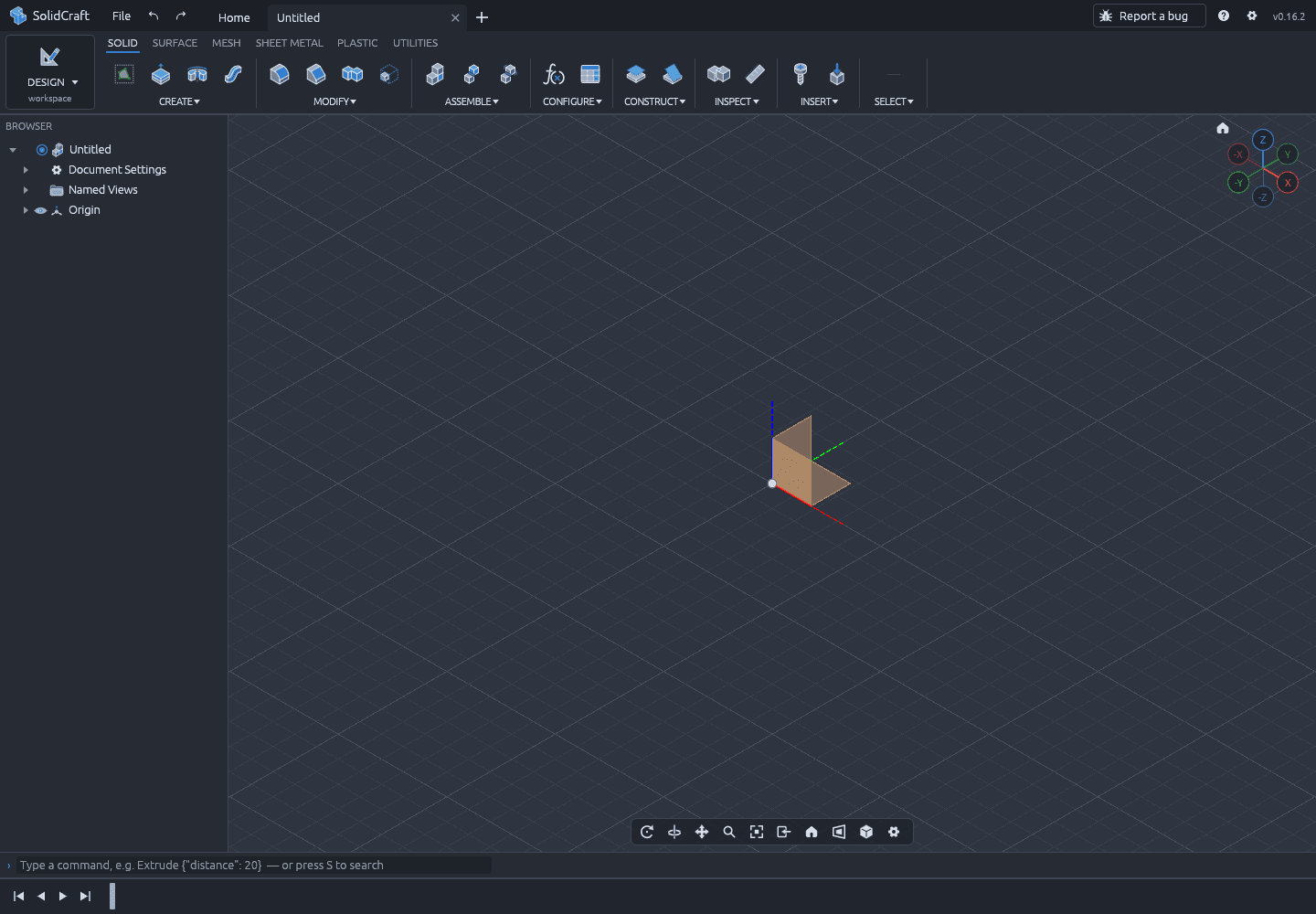This screenshot has width=1316, height=914.
Task: Open the help question mark
Action: (1224, 16)
